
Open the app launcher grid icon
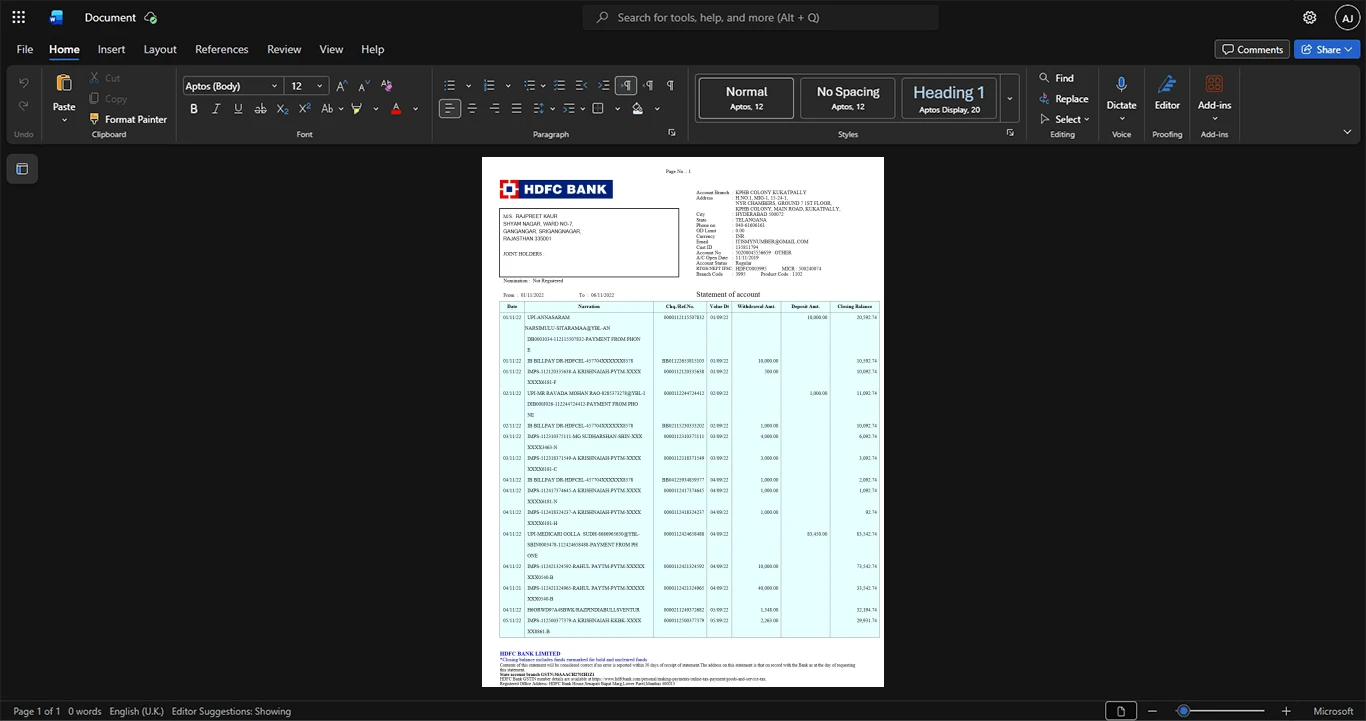[18, 17]
